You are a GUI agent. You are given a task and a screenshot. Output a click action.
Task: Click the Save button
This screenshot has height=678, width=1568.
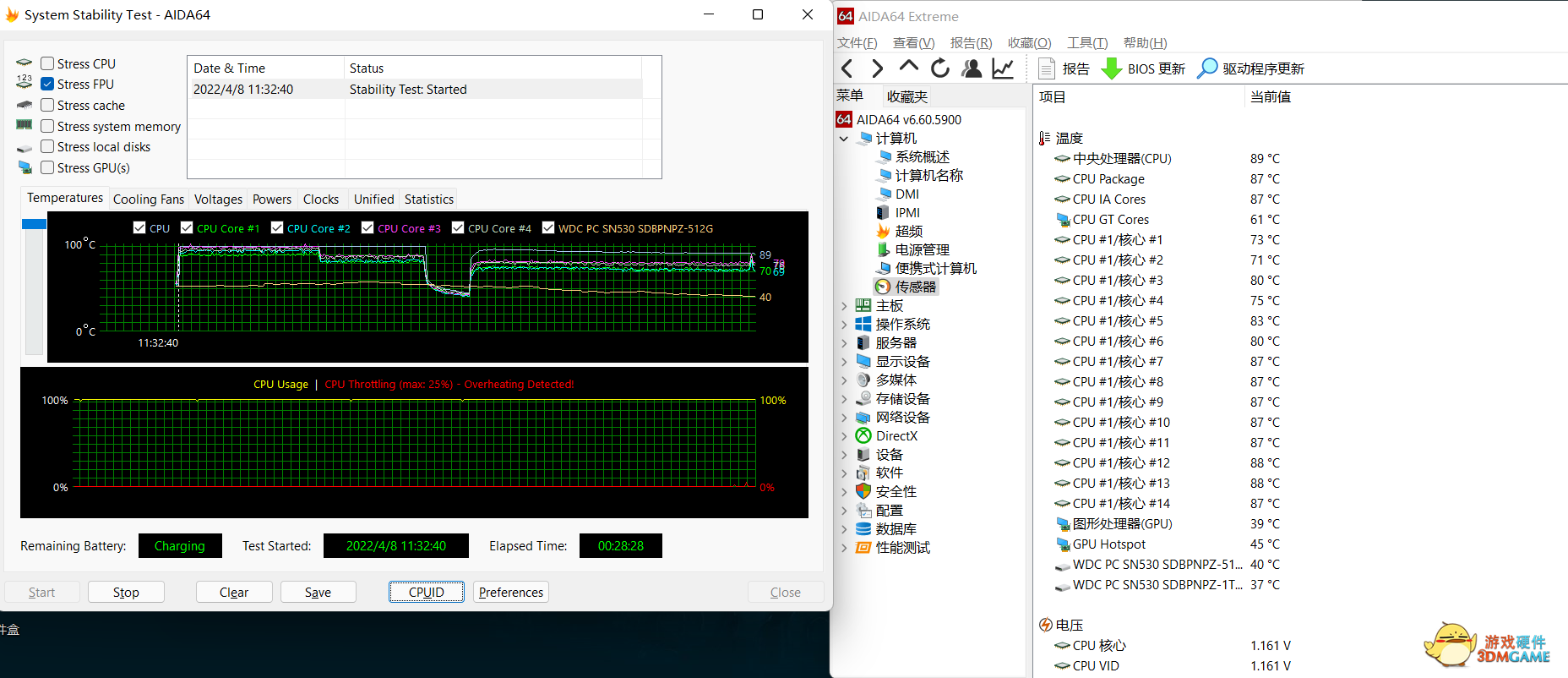click(318, 592)
